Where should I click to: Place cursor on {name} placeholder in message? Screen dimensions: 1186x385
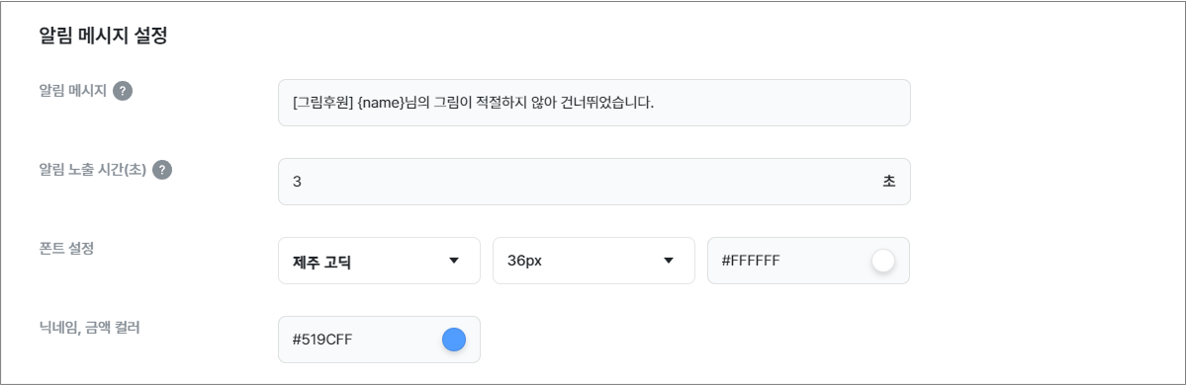(x=382, y=103)
